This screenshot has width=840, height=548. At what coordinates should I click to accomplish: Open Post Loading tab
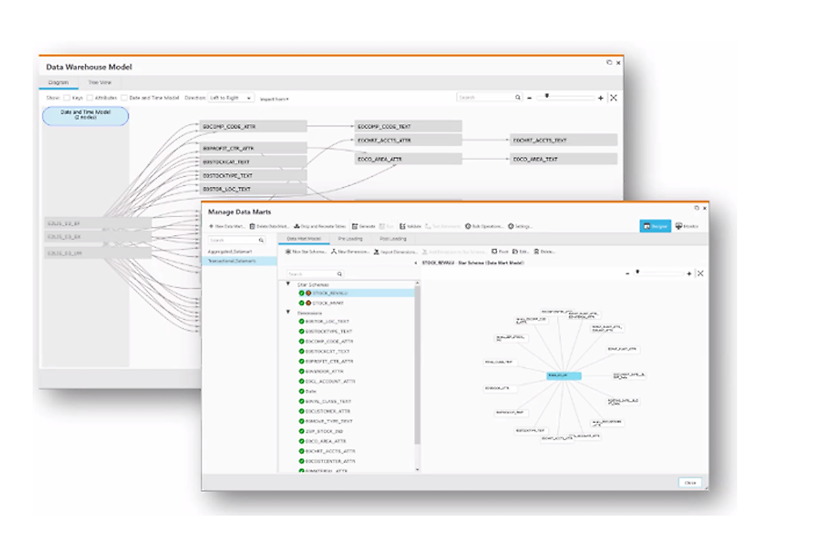(x=393, y=239)
